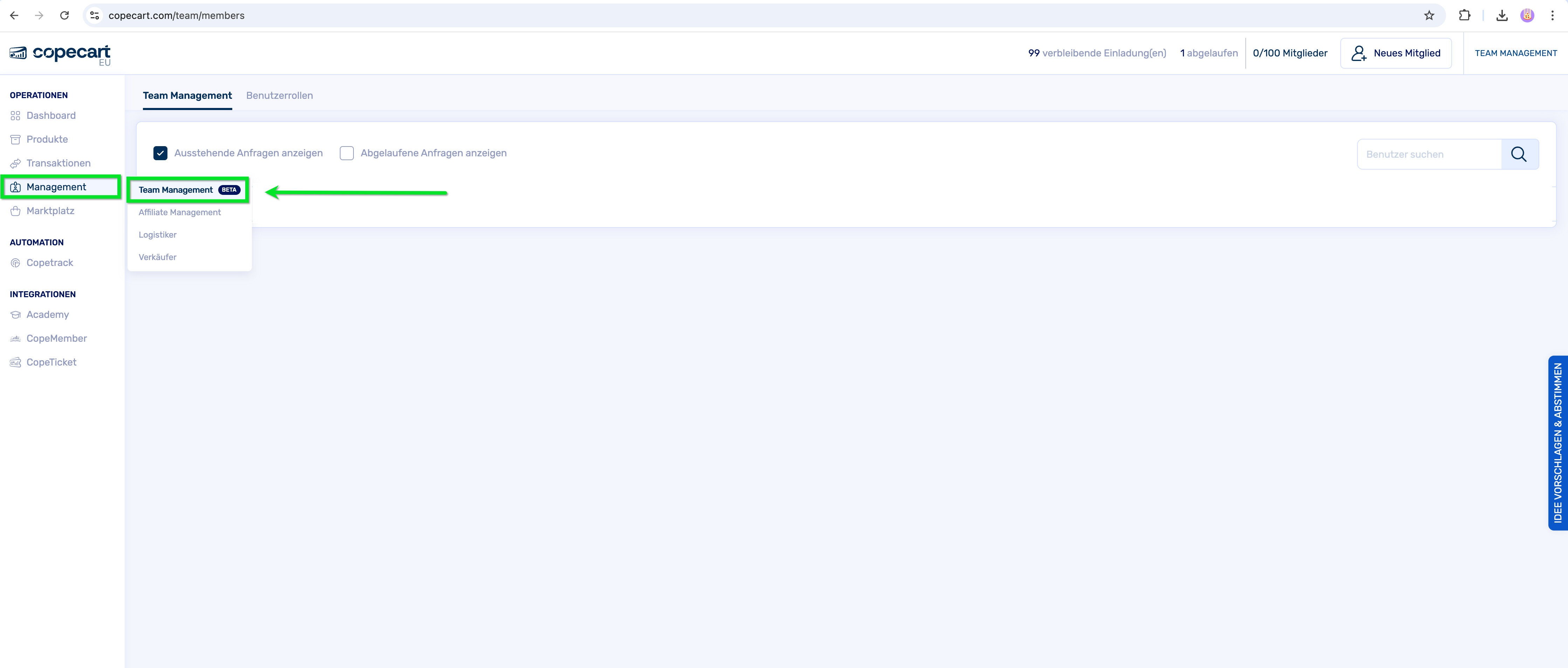Switch to the Benutzerrollen tab
The image size is (1568, 668).
[x=280, y=96]
